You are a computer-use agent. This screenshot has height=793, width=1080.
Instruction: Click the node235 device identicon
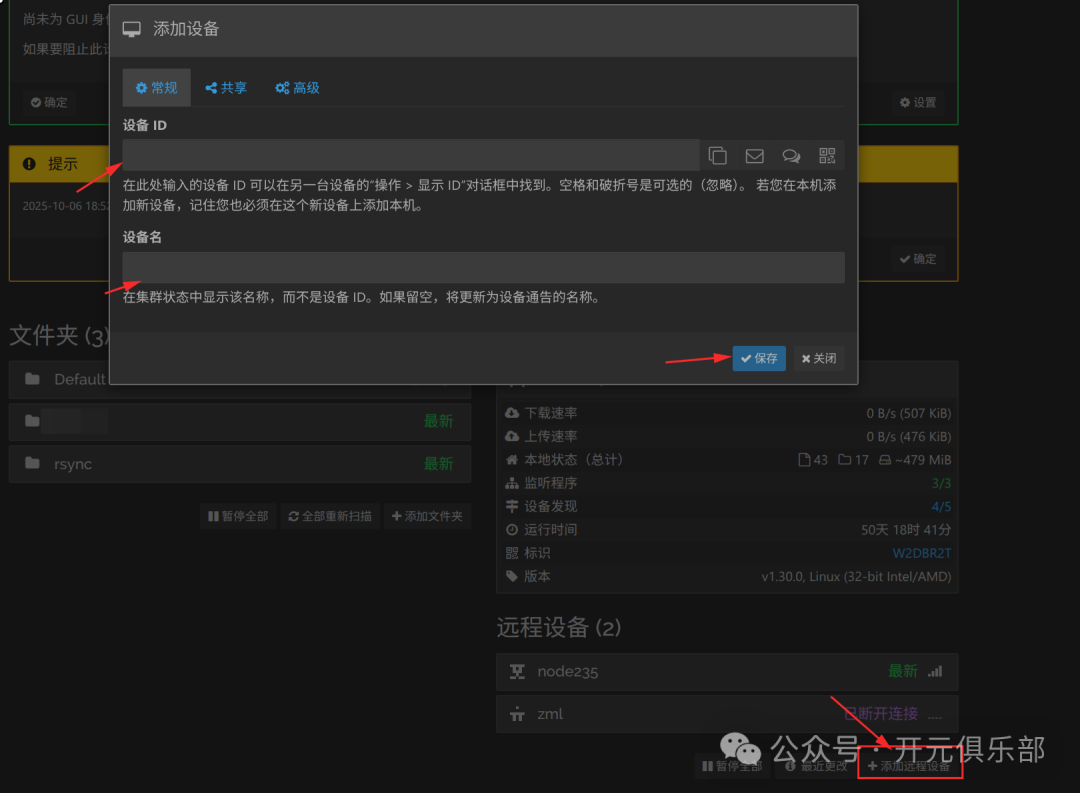517,672
